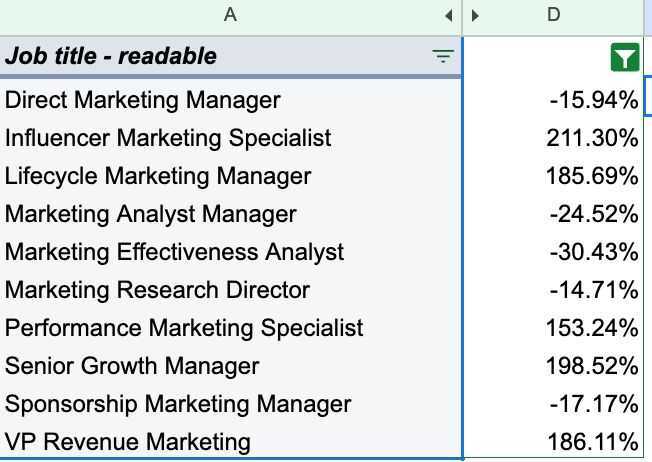Screen dimensions: 652x462
Task: Click the 211.30% value cell
Action: [x=553, y=138]
